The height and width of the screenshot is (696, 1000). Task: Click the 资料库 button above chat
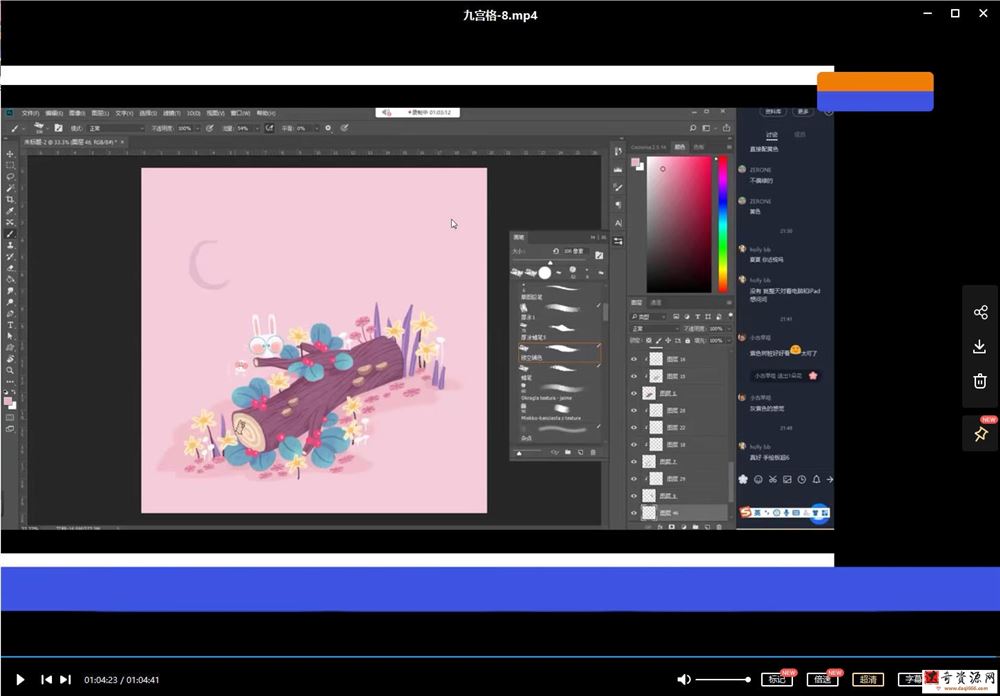pos(772,112)
